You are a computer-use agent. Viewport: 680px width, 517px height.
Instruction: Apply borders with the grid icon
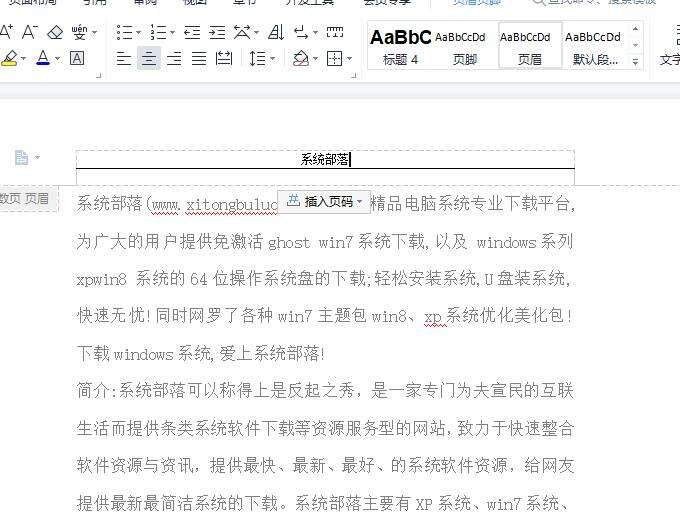pos(334,58)
